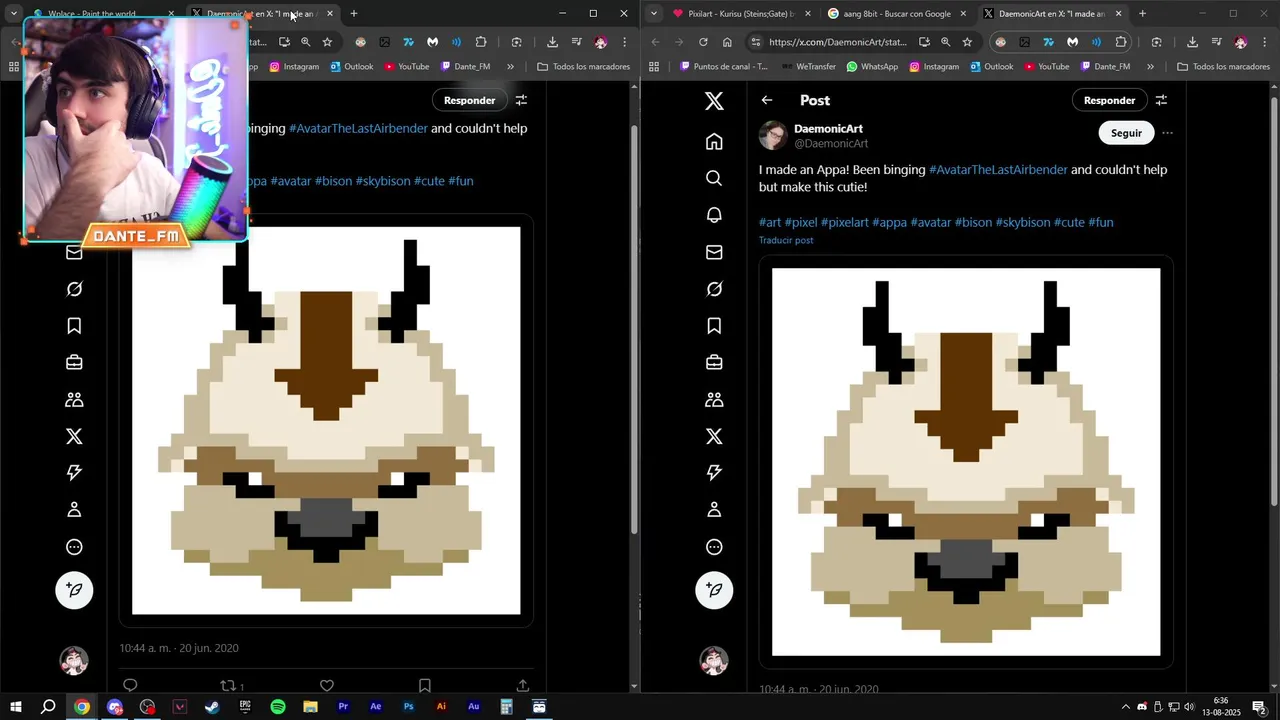Open the search icon in right X sidebar
1280x720 pixels.
(714, 178)
